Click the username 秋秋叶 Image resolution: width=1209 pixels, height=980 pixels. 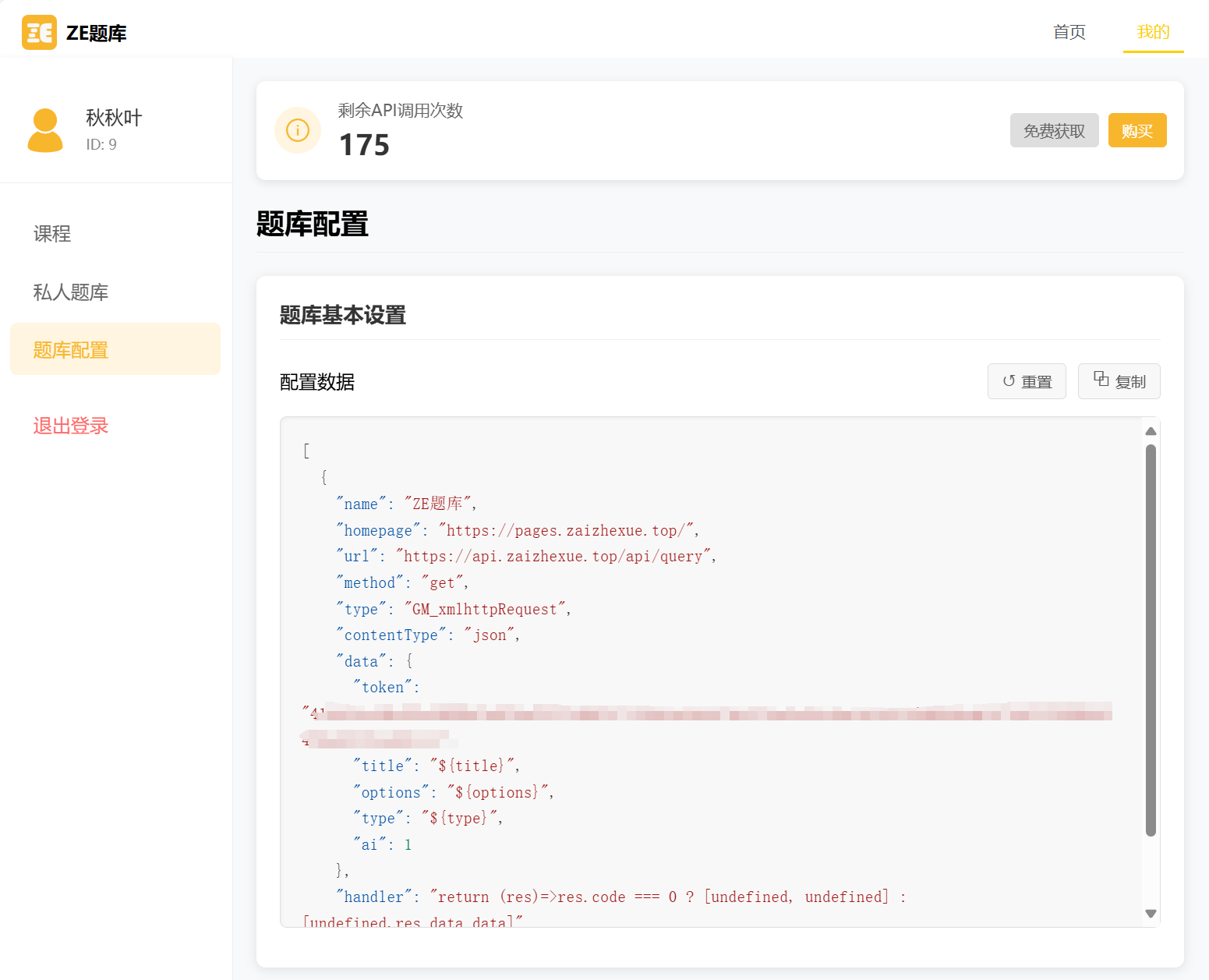tap(114, 118)
